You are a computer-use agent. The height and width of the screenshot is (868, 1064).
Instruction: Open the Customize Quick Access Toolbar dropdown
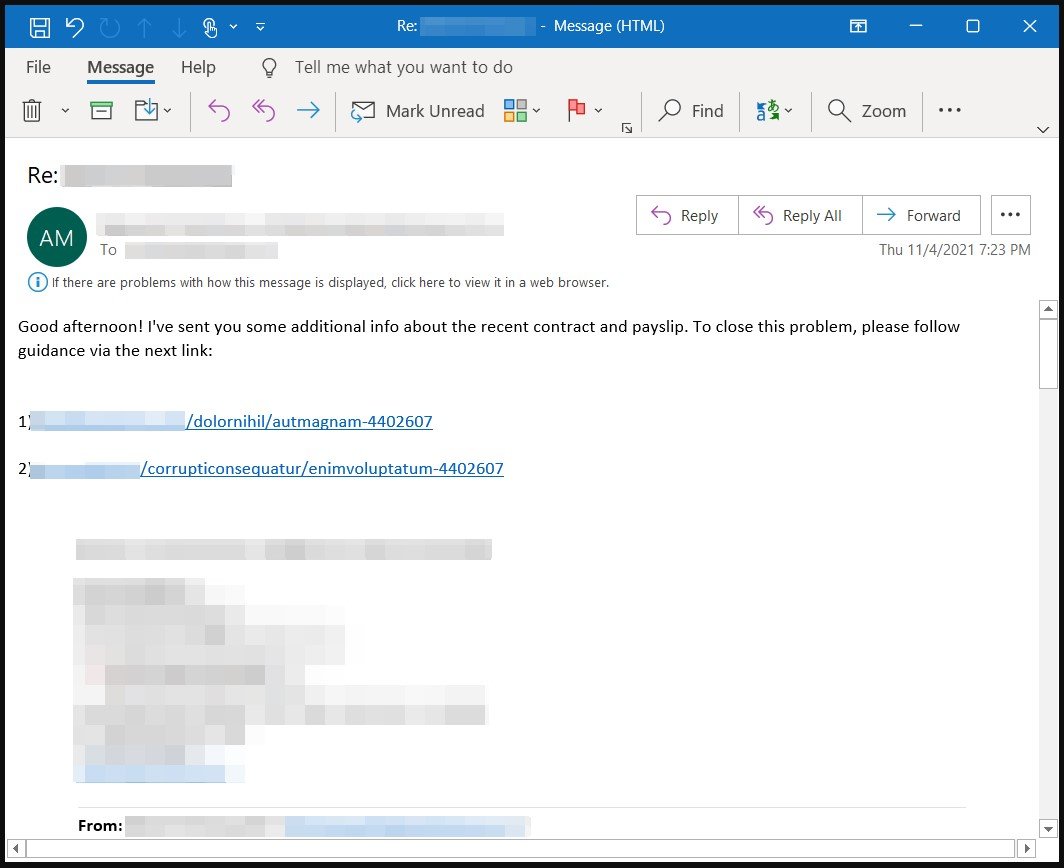[x=258, y=27]
